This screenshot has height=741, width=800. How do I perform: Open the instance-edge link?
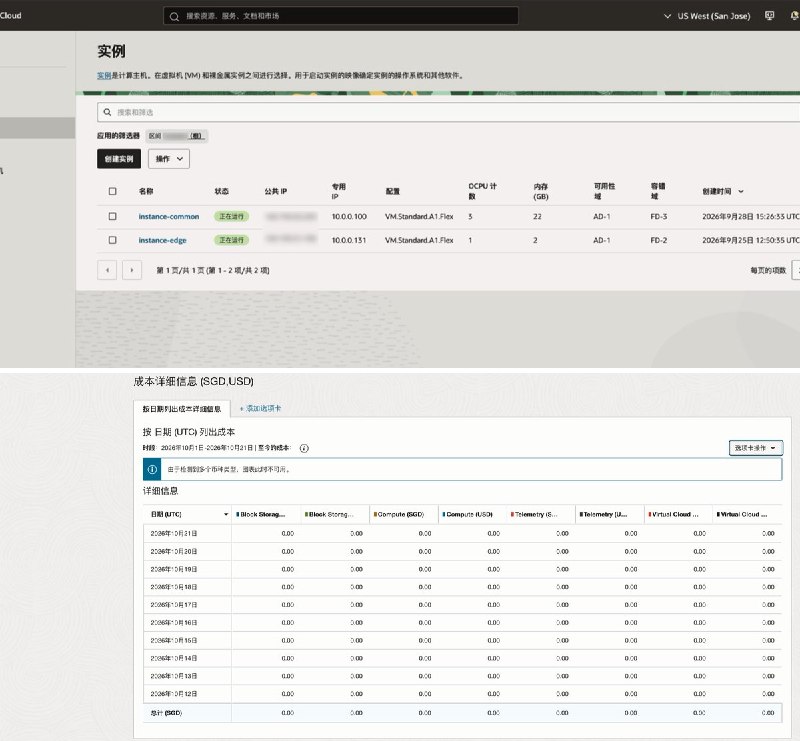coord(163,240)
